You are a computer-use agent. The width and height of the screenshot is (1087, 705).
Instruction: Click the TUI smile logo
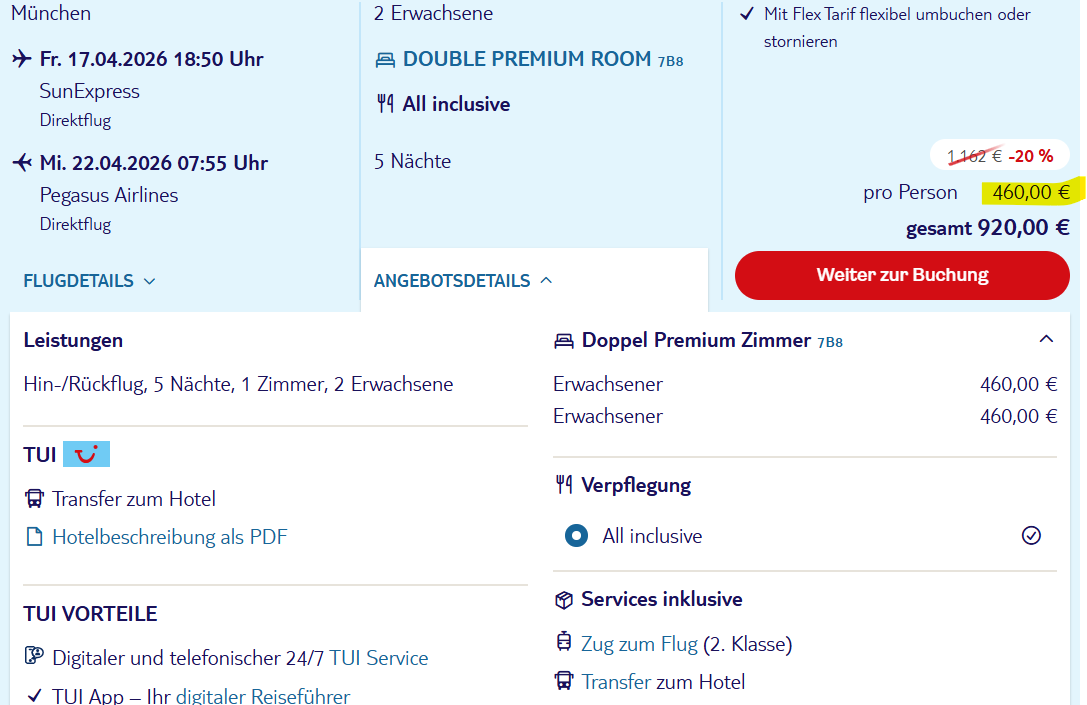87,455
